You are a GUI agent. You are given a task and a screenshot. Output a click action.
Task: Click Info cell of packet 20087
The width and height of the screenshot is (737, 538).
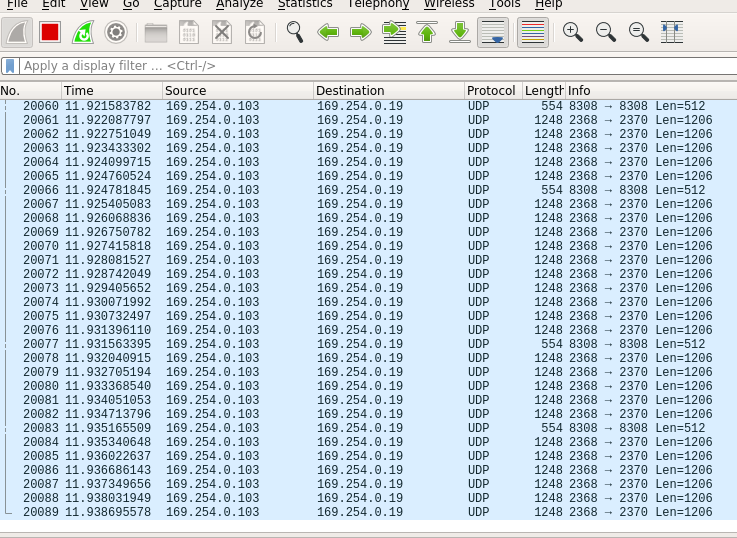(x=641, y=484)
